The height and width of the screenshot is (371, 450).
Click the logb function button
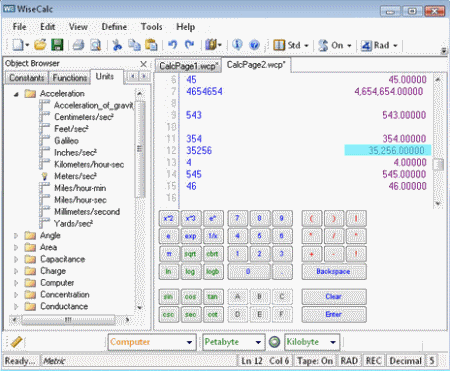pos(213,271)
